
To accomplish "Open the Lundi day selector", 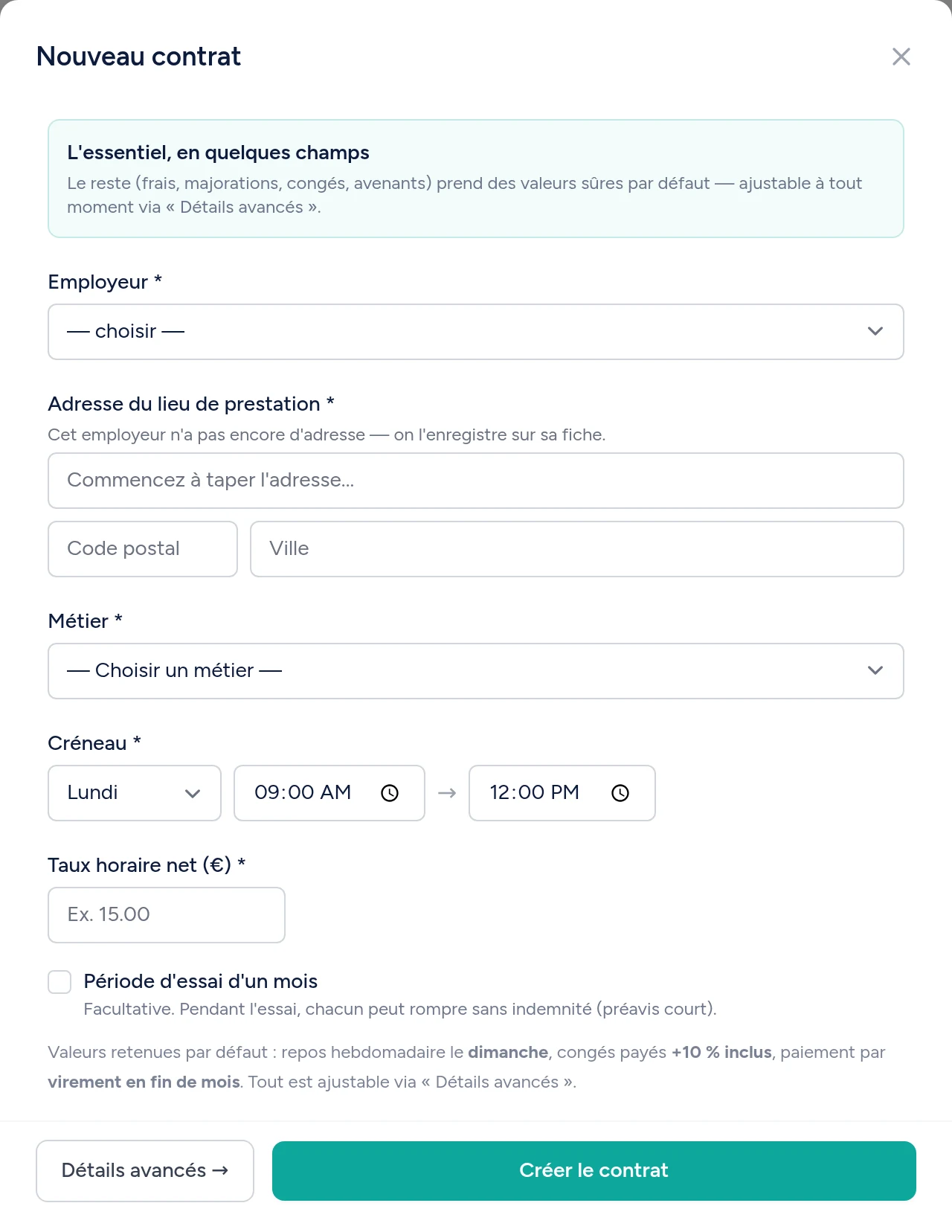I will (135, 793).
